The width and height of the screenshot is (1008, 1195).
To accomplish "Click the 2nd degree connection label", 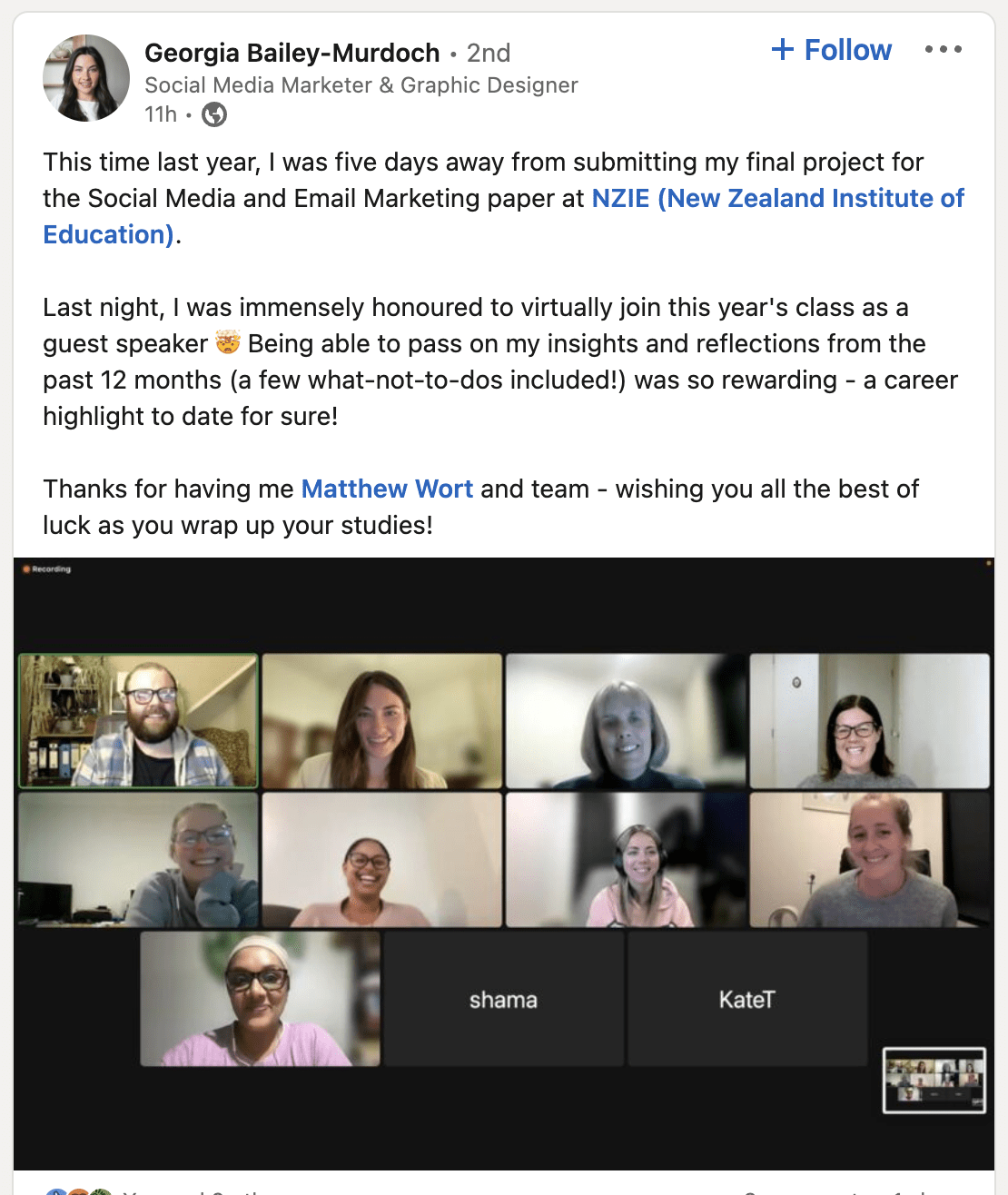I will 489,53.
